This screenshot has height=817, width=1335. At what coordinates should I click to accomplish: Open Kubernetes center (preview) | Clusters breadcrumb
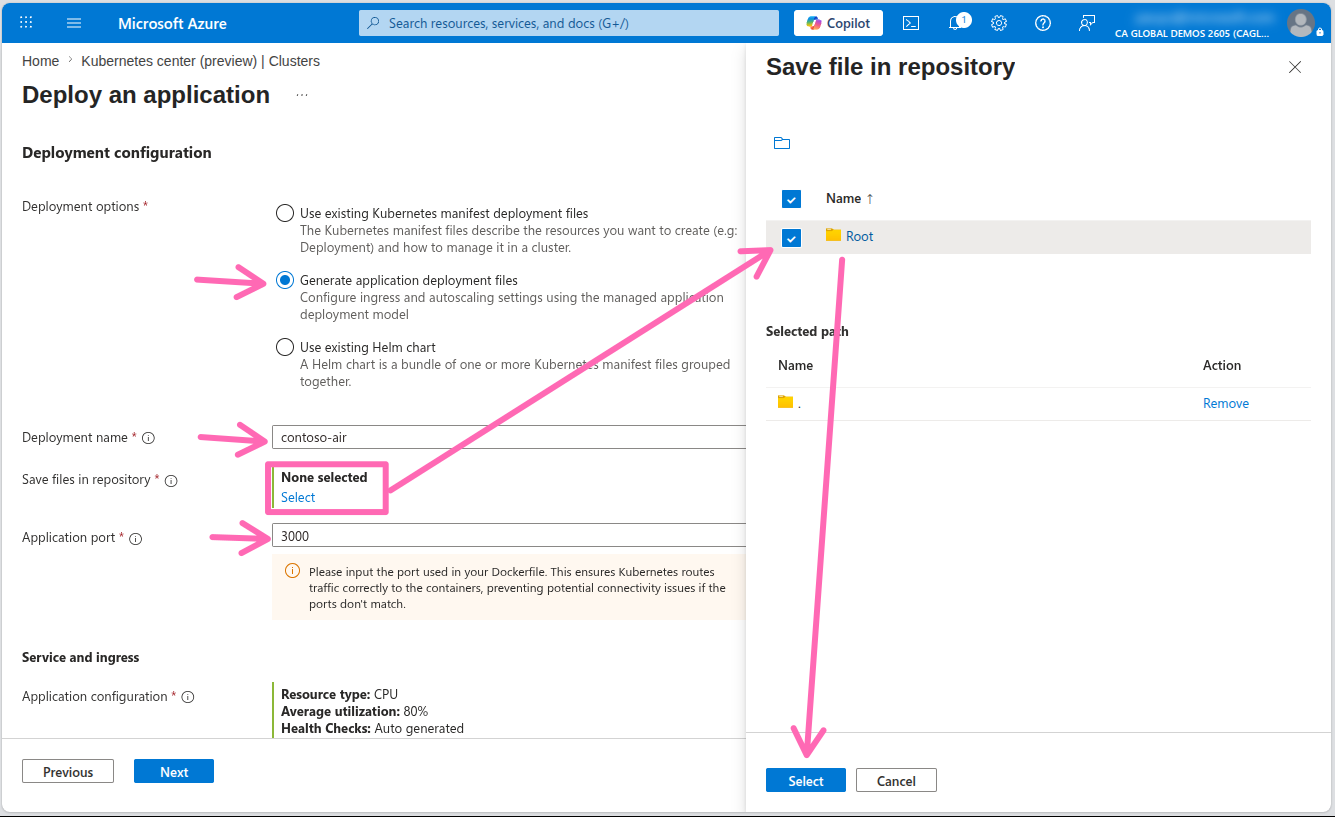pos(200,61)
